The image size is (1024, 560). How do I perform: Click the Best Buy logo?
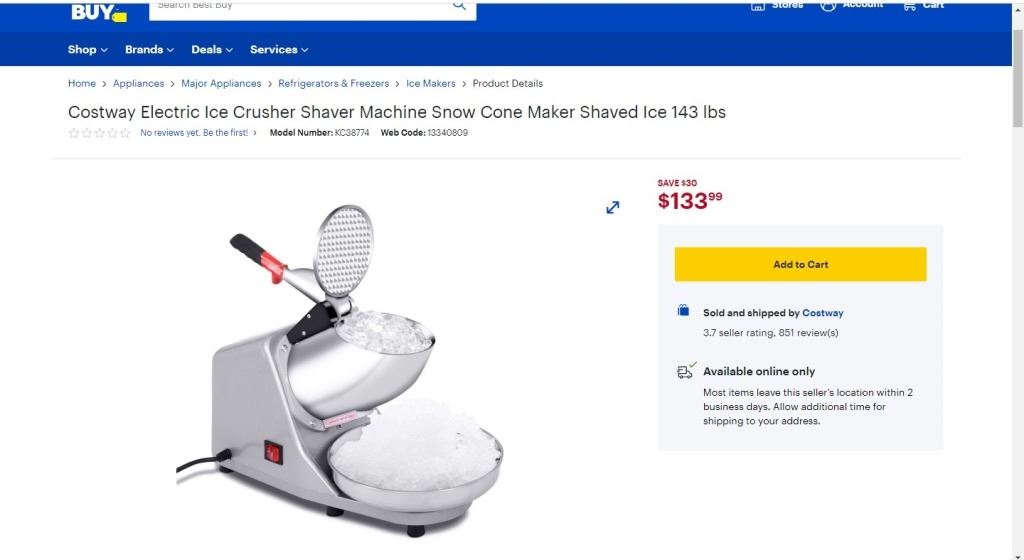(x=99, y=13)
